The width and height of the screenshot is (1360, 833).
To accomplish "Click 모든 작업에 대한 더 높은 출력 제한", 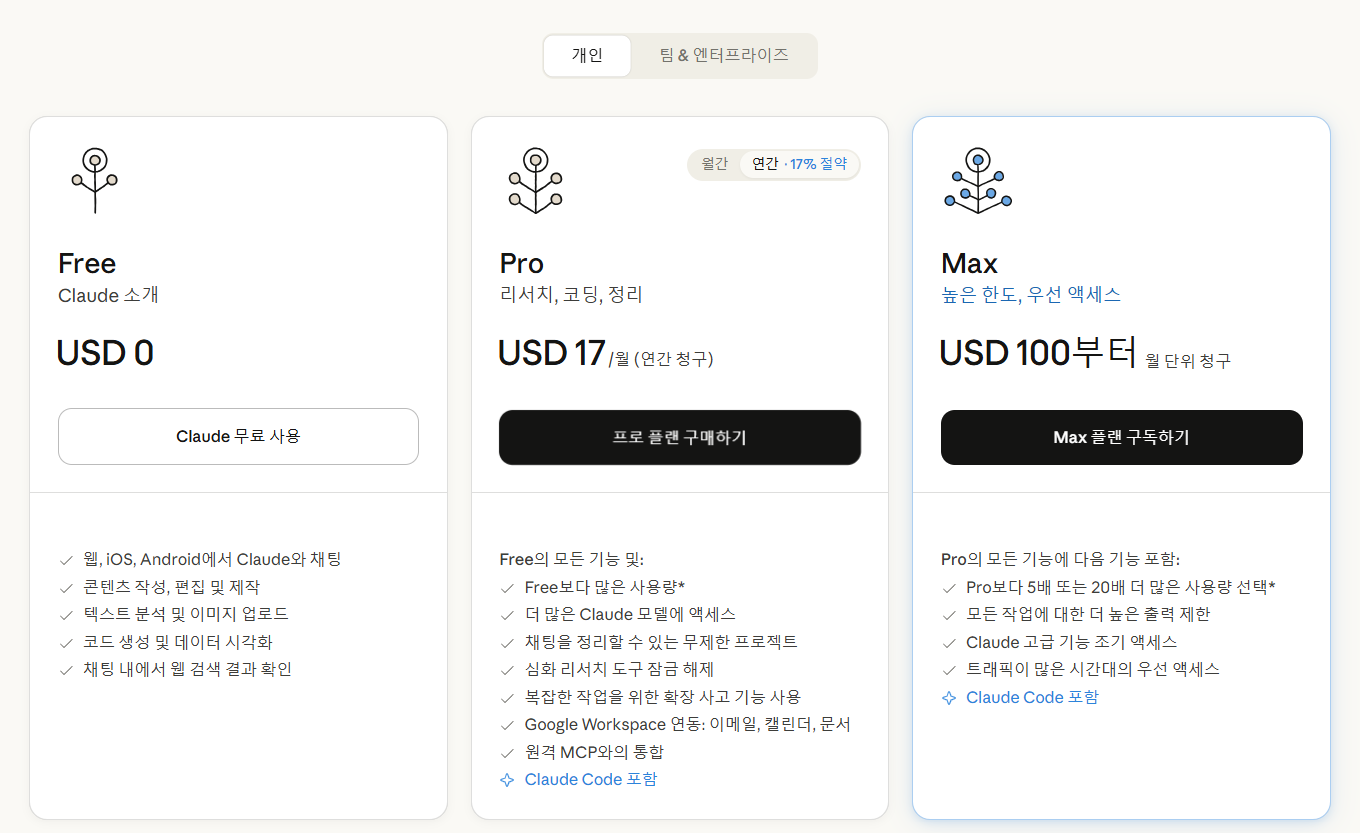I will click(1088, 615).
